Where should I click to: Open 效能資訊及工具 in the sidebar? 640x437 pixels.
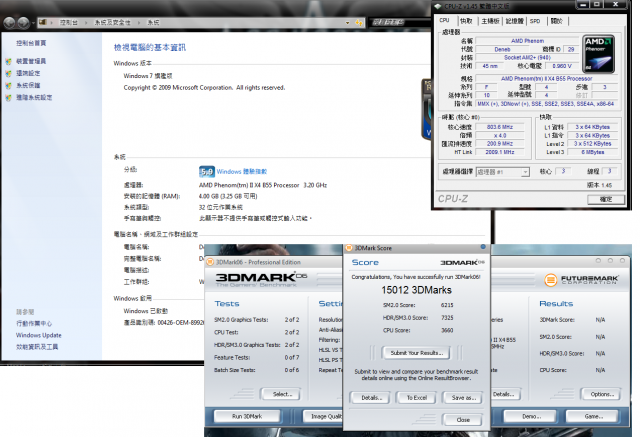(x=37, y=347)
